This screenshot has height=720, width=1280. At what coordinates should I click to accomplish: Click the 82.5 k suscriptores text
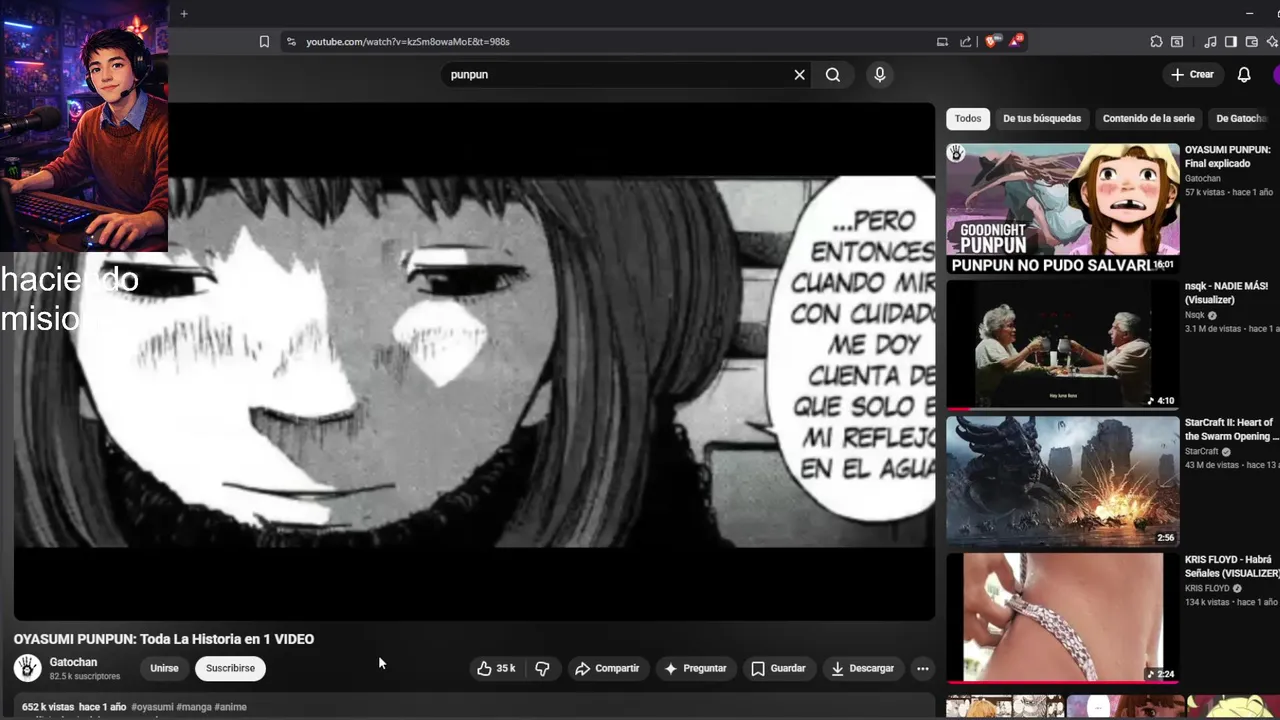(85, 677)
